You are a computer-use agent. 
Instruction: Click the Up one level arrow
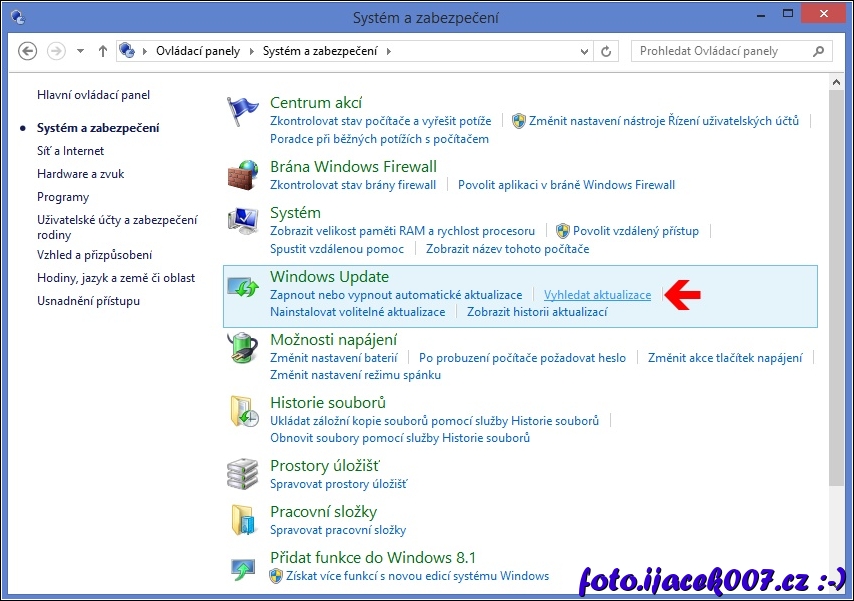click(x=103, y=51)
